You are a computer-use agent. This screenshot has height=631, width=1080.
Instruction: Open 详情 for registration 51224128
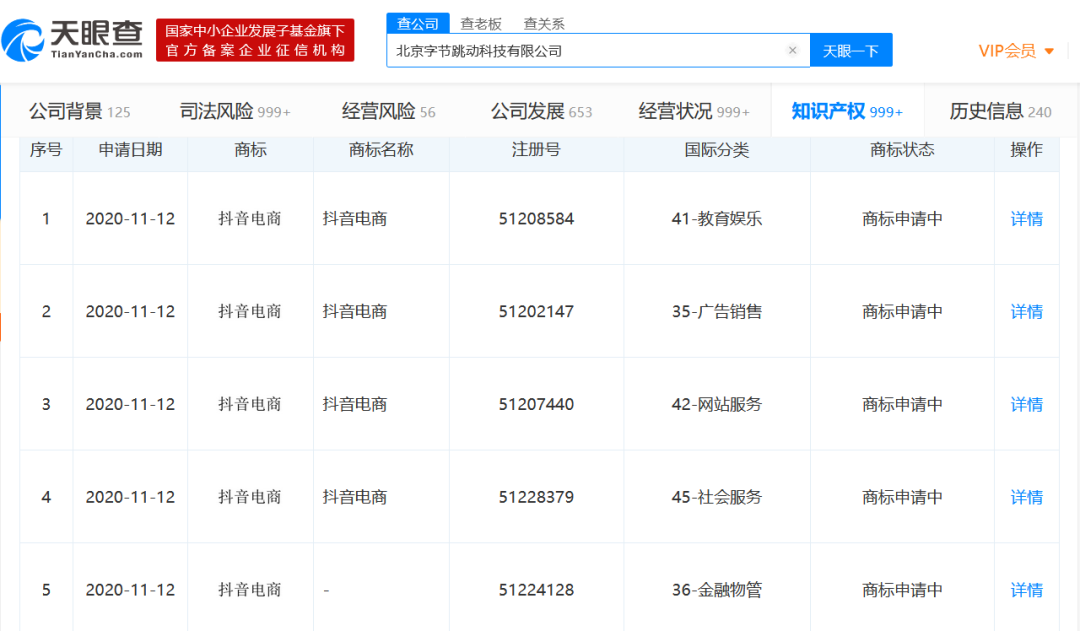point(1026,590)
